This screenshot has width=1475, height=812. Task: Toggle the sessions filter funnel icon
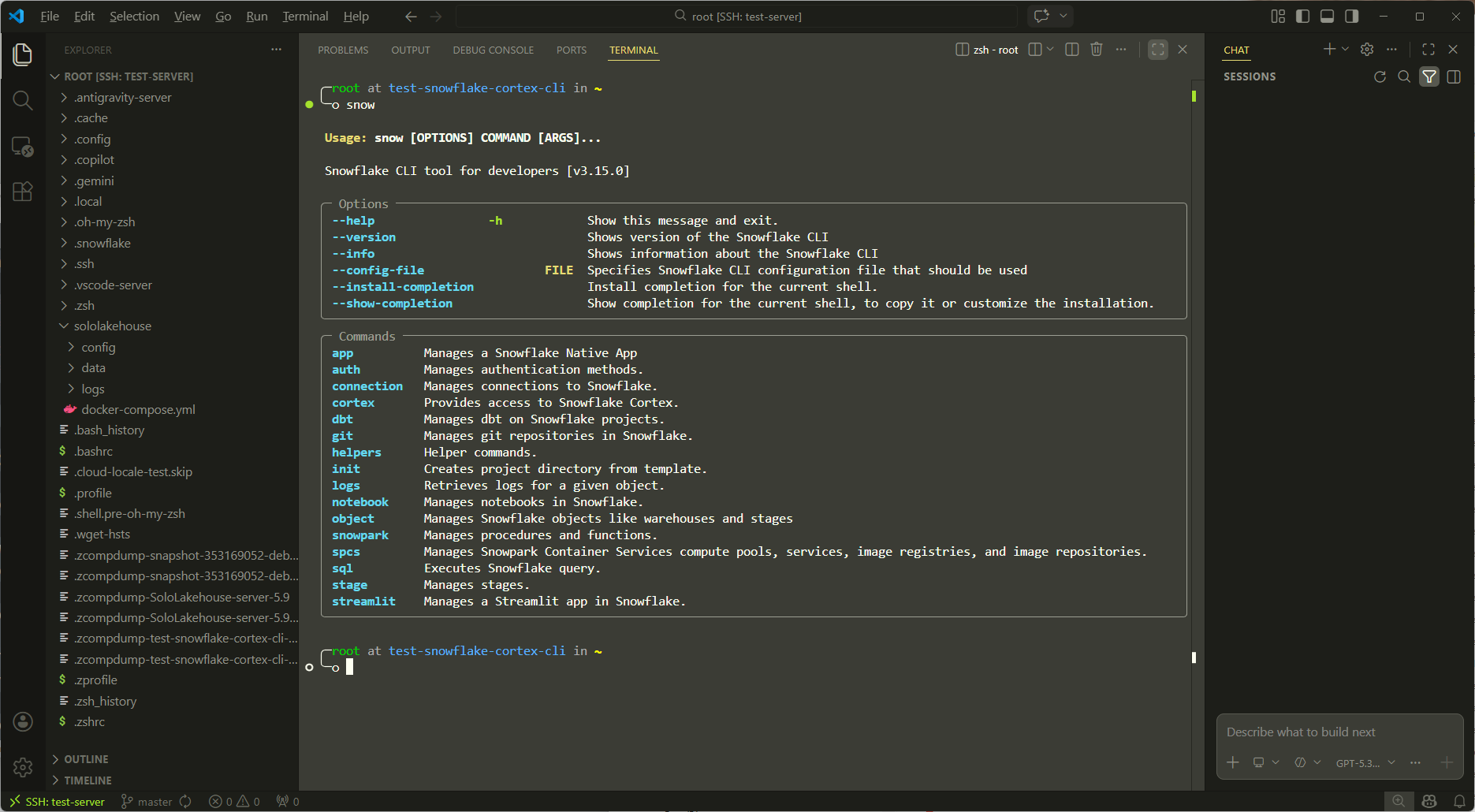pos(1429,76)
